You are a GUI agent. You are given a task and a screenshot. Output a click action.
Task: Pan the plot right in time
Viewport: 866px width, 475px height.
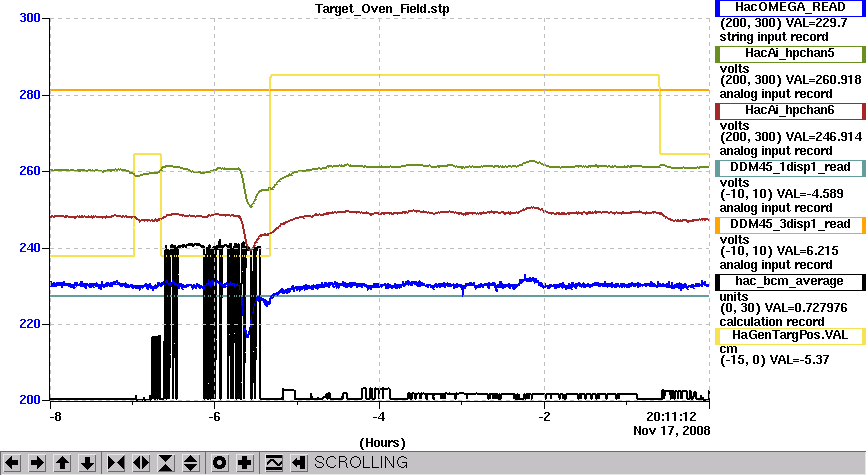[x=37, y=462]
